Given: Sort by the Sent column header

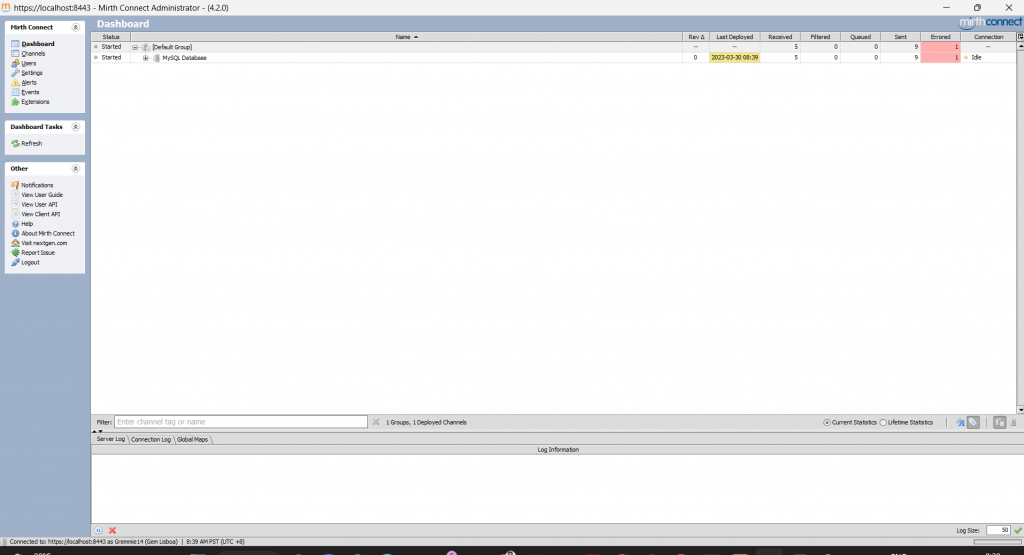Looking at the screenshot, I should click(901, 37).
